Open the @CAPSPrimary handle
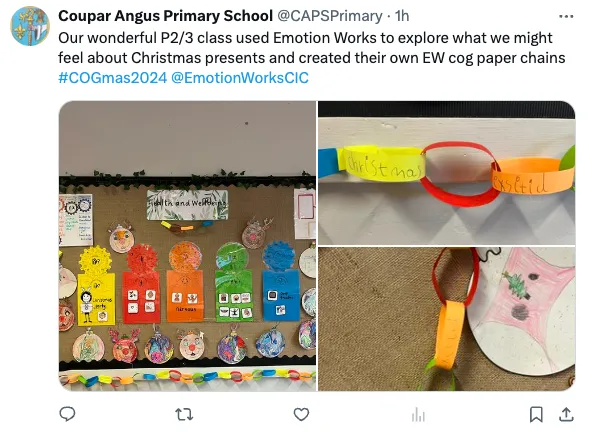The image size is (591, 432). pos(330,16)
